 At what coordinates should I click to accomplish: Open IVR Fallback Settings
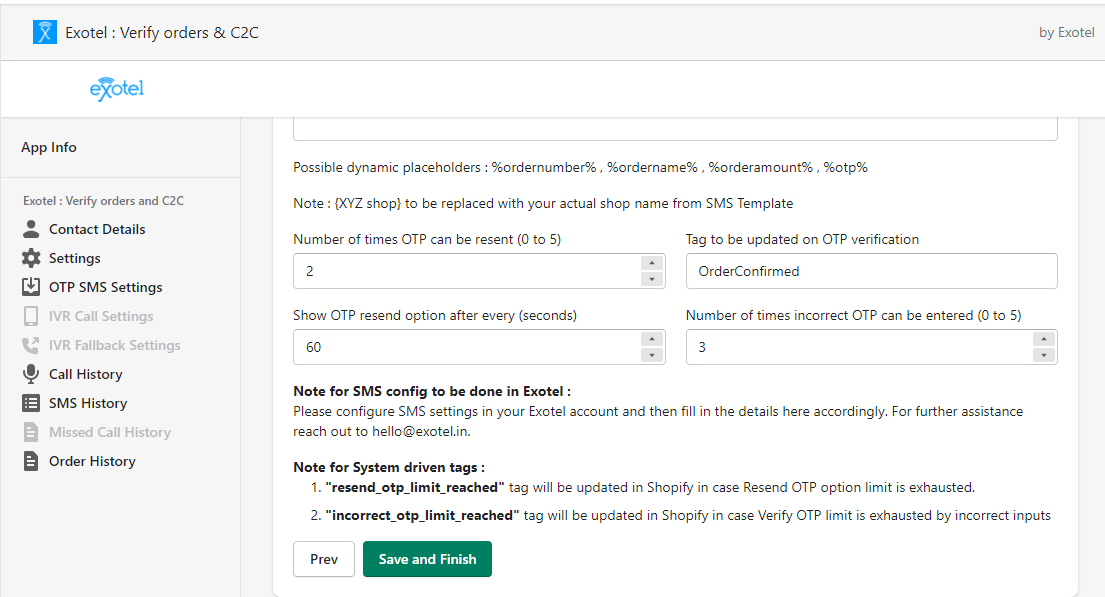click(114, 345)
